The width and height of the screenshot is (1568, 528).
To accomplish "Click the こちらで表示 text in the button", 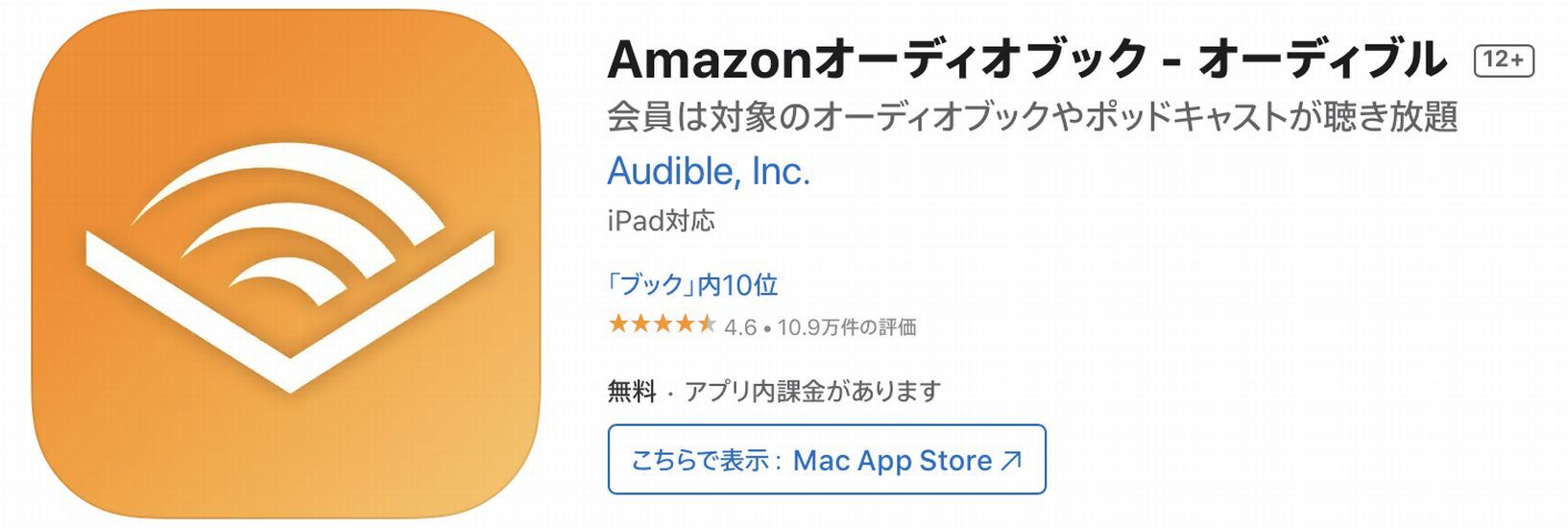I will tap(699, 461).
